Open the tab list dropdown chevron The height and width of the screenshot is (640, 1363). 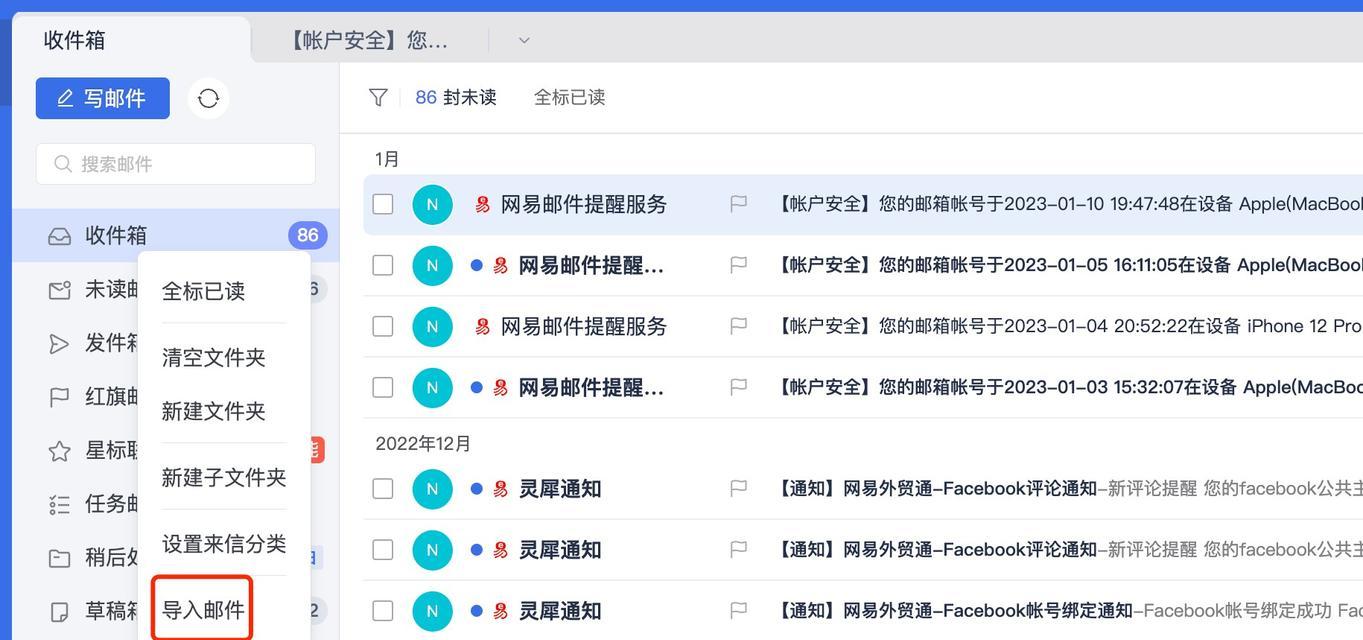coord(523,40)
